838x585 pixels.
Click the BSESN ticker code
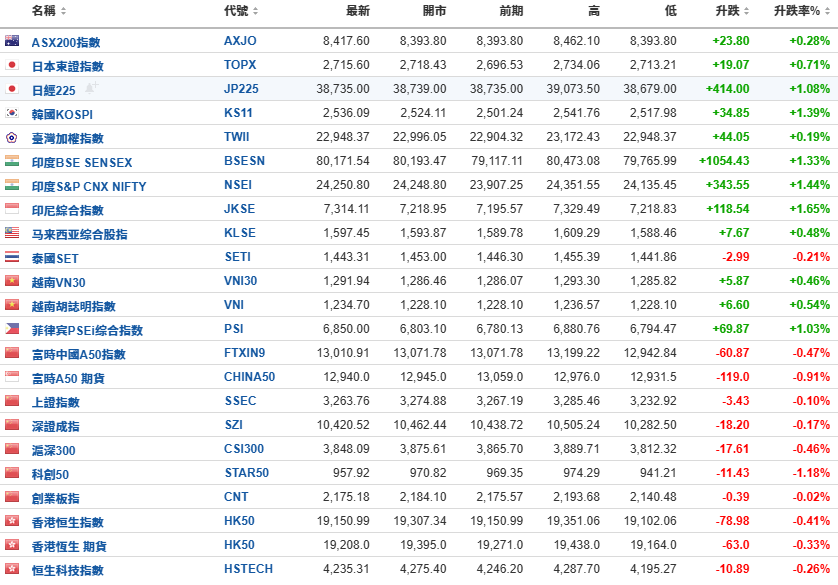244,161
